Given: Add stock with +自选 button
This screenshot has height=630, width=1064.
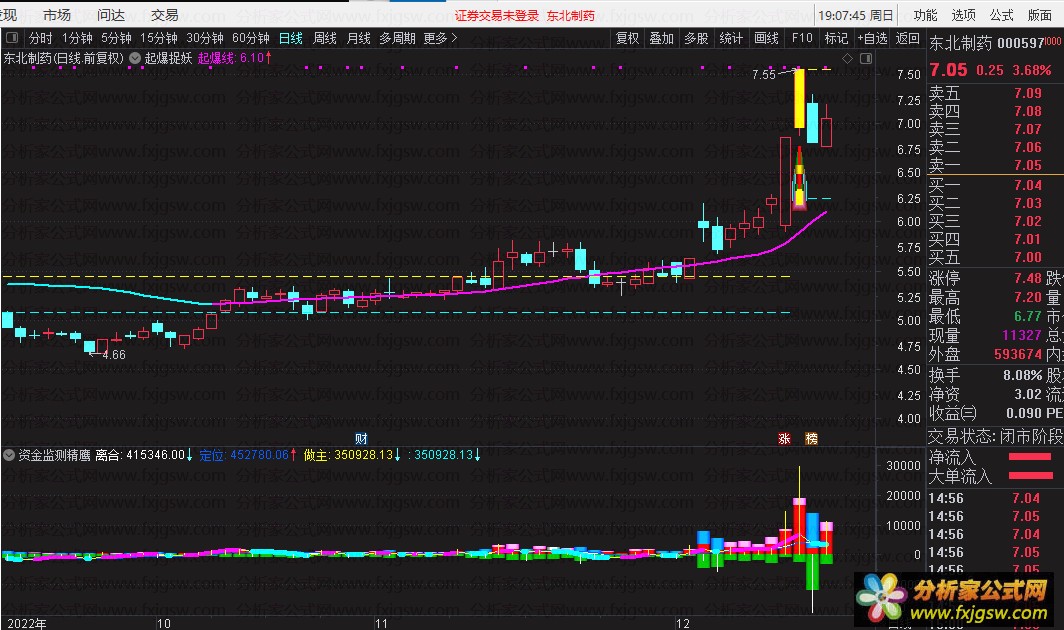Looking at the screenshot, I should click(872, 38).
